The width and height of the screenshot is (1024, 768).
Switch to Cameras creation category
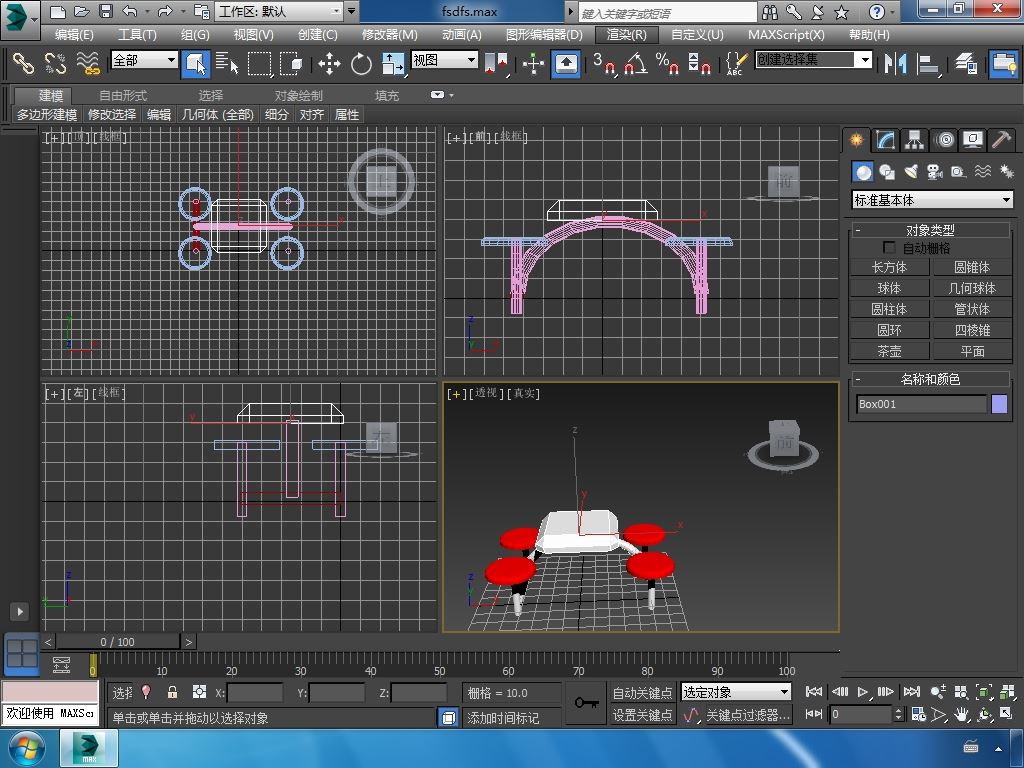[x=935, y=172]
